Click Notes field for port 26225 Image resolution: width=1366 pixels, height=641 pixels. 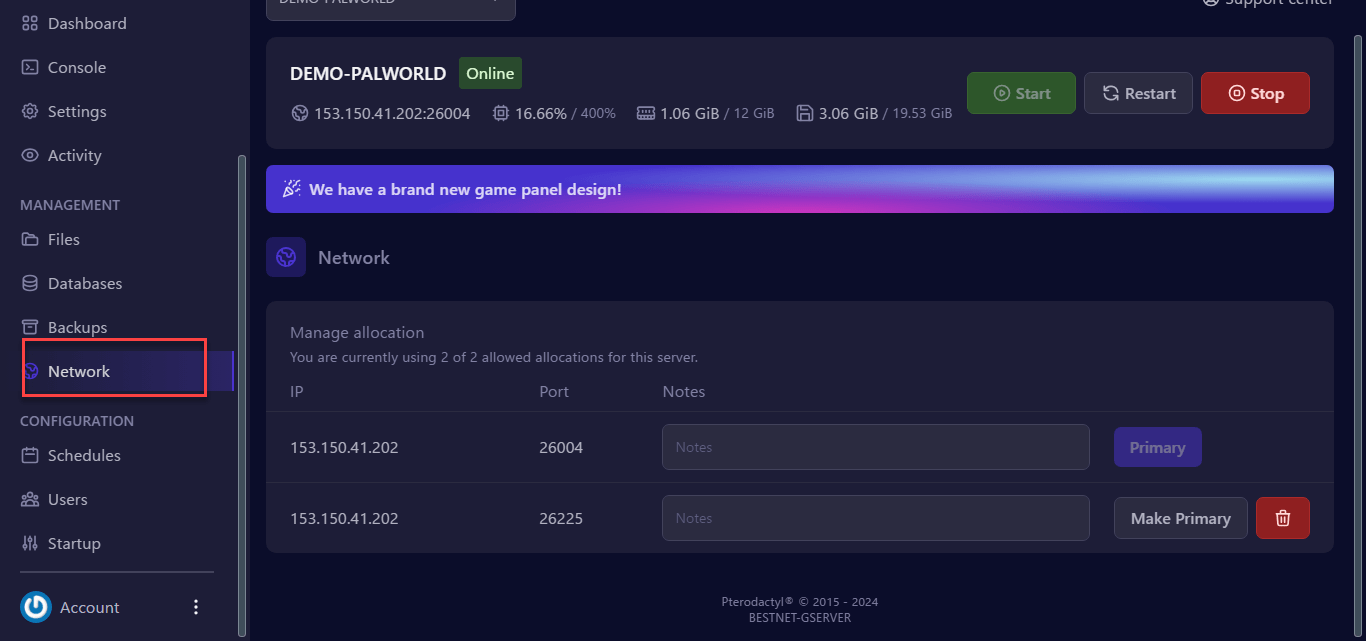(876, 518)
